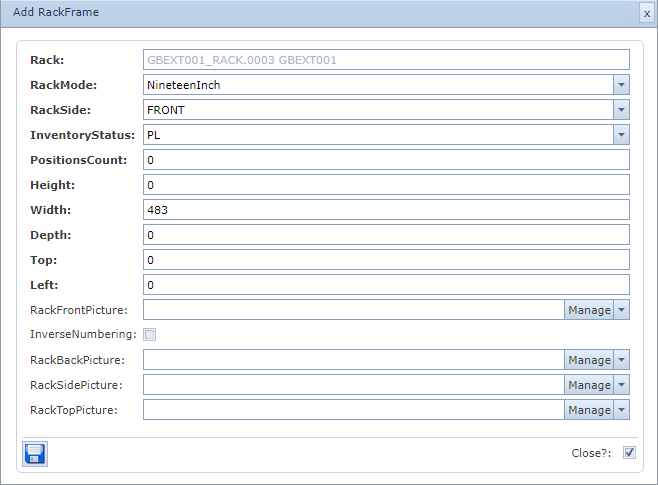
Task: Open the RackSide dropdown list
Action: click(x=621, y=110)
